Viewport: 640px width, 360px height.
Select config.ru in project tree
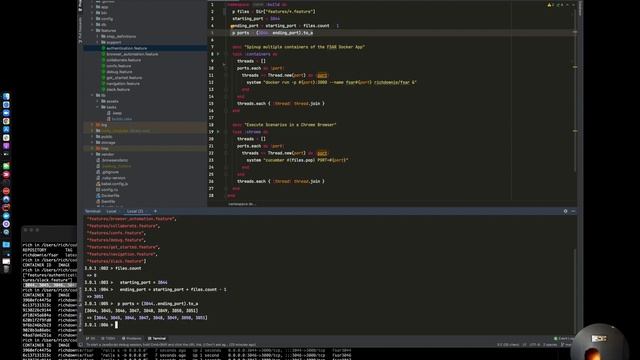click(109, 190)
